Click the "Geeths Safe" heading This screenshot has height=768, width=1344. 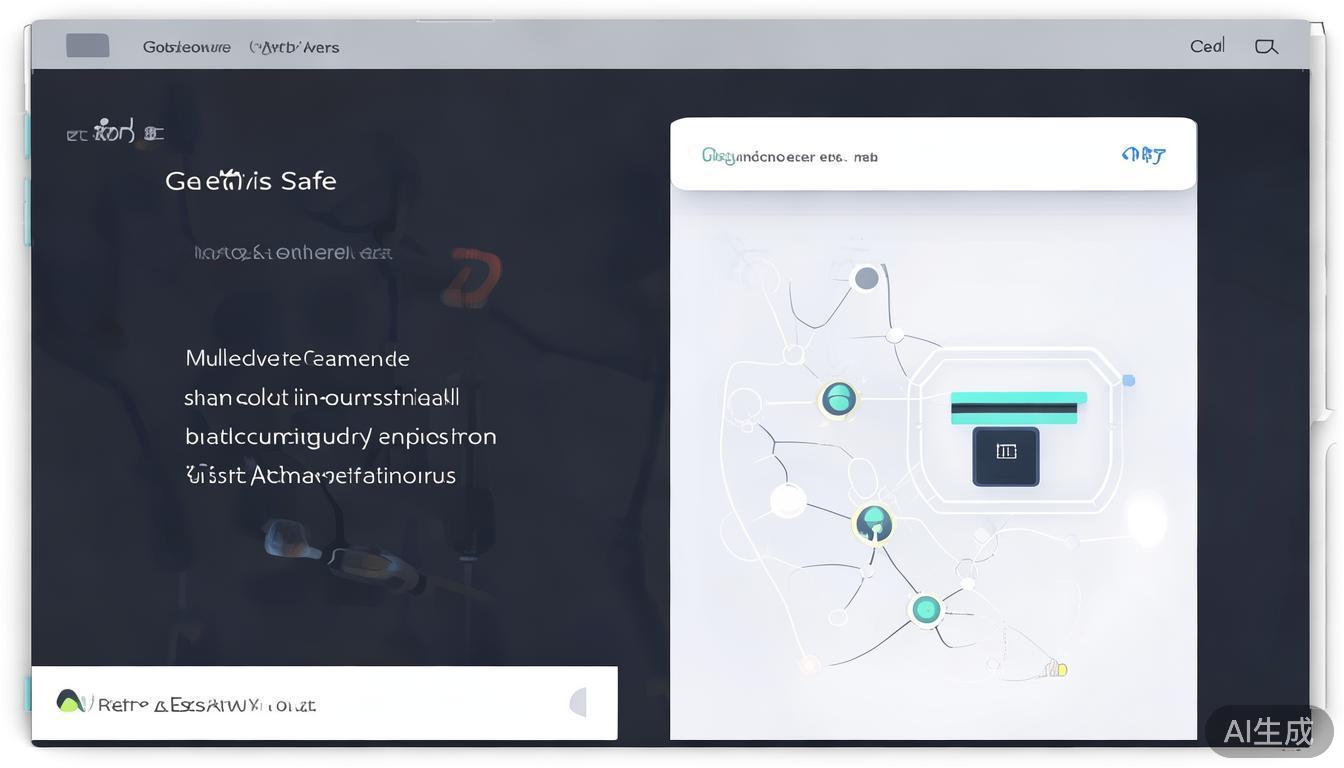(250, 181)
